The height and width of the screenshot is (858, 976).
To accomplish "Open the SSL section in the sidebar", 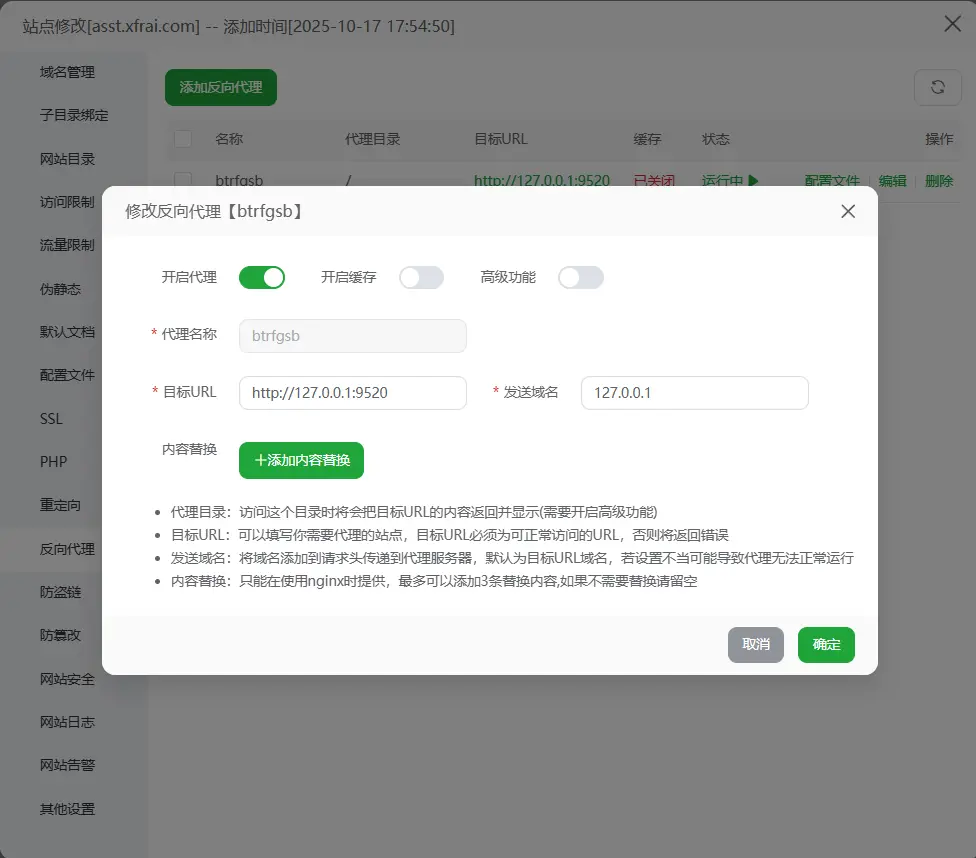I will [x=51, y=418].
